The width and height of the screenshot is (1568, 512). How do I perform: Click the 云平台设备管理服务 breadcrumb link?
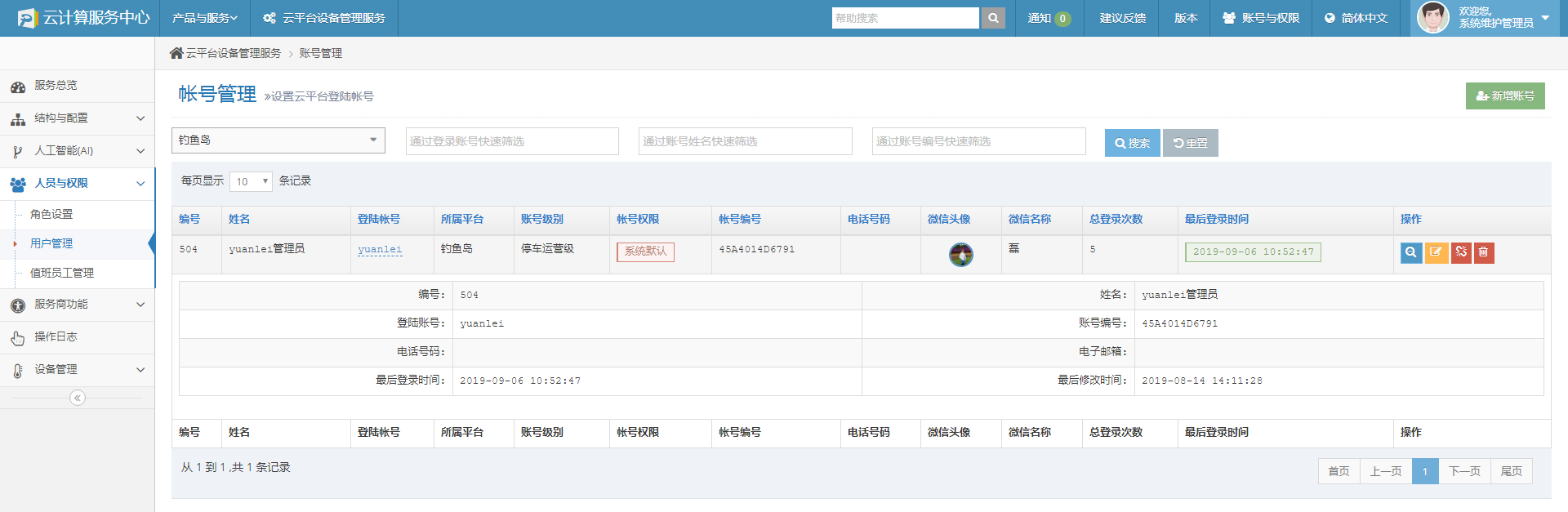point(233,53)
